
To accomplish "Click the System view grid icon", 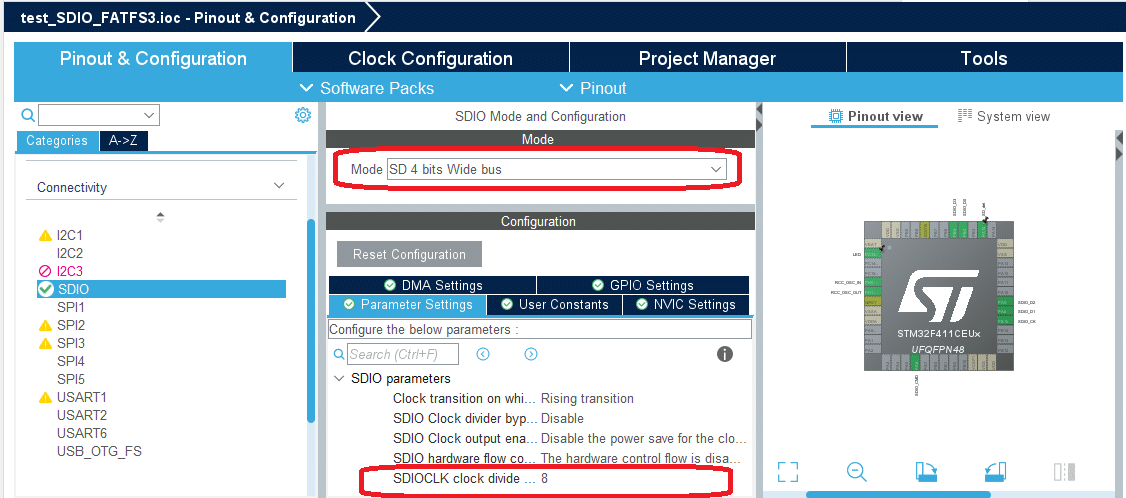I will 964,116.
